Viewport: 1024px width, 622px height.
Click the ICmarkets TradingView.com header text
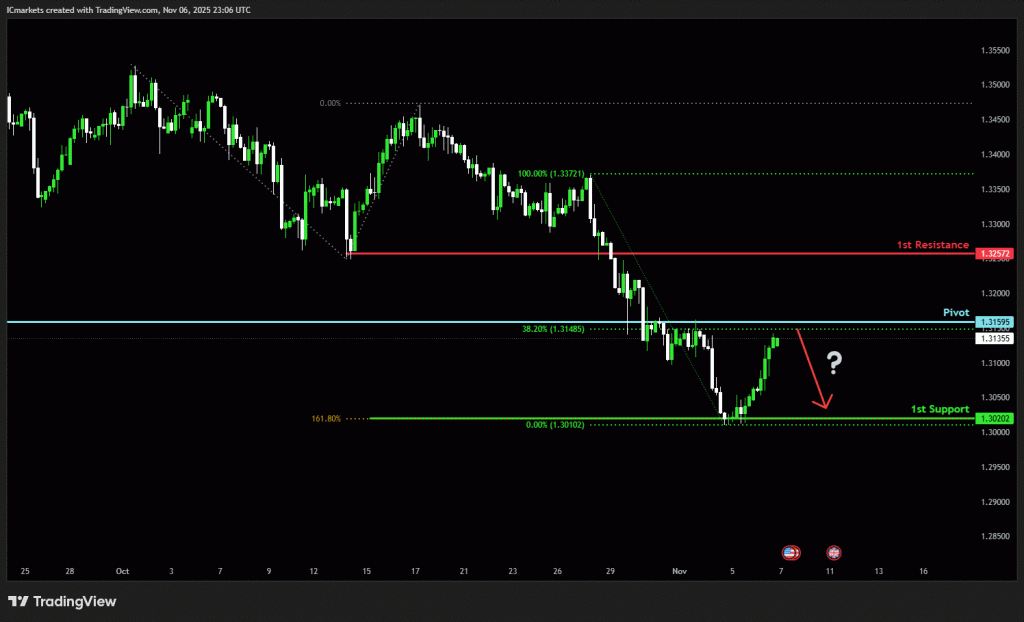[x=127, y=9]
